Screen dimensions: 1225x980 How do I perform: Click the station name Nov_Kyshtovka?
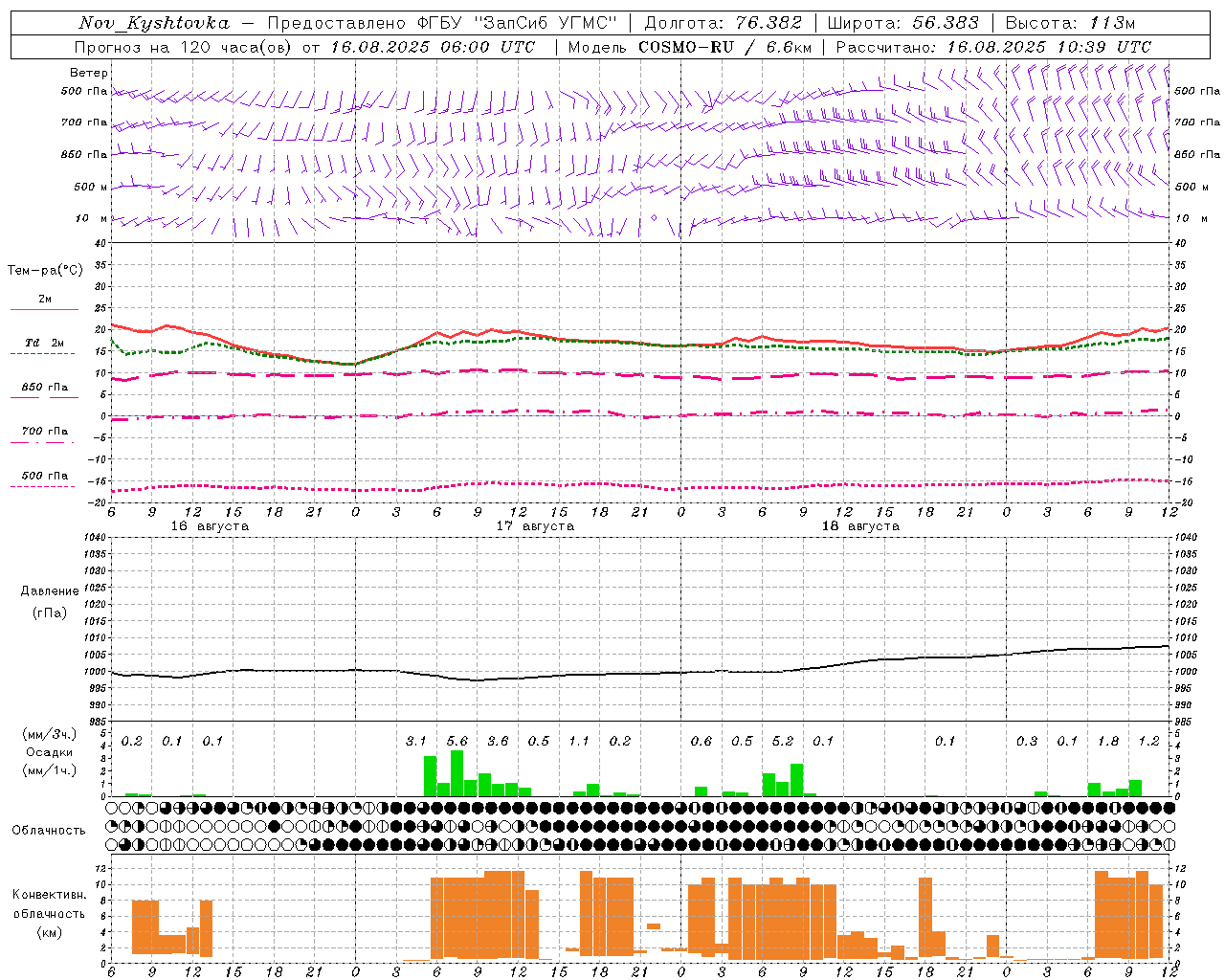[x=154, y=23]
